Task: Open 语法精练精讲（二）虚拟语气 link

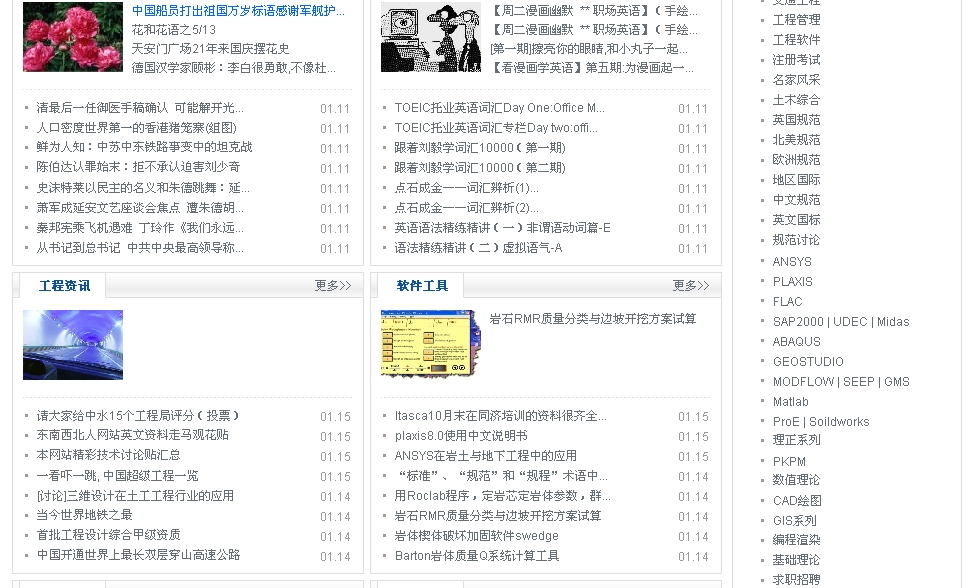Action: click(x=478, y=248)
